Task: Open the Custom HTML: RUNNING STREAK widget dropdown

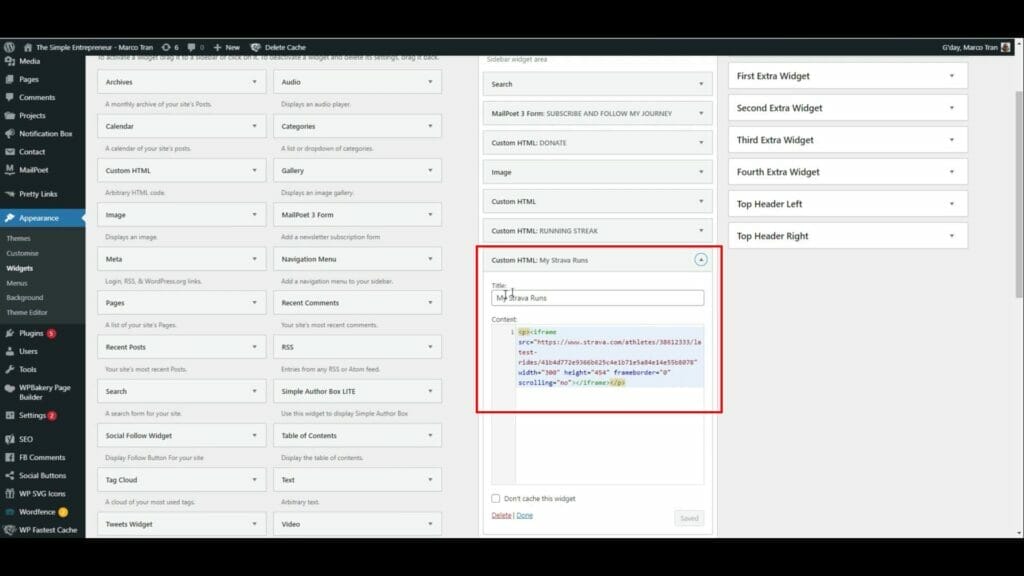Action: coord(700,230)
